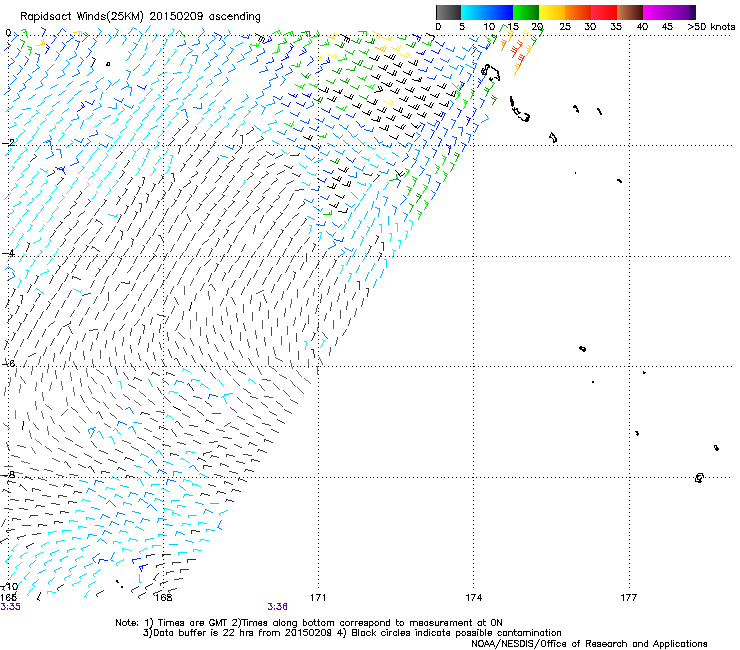Click the latitude label '-4'
The image size is (740, 650).
(8, 253)
